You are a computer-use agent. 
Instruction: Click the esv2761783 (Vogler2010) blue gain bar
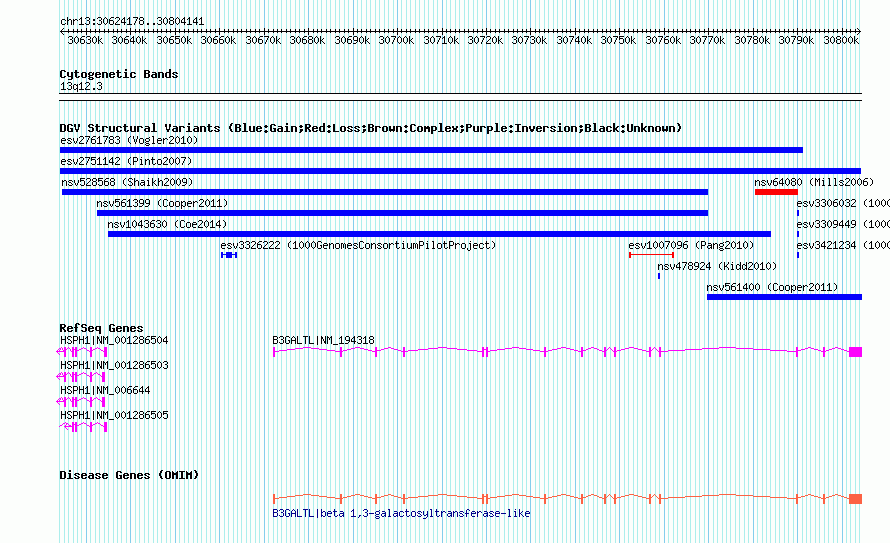[431, 150]
